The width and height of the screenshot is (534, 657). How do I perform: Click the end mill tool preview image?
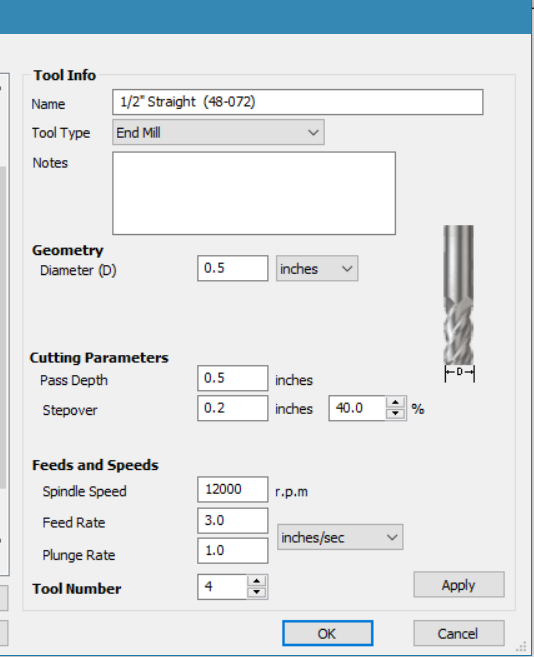click(459, 303)
